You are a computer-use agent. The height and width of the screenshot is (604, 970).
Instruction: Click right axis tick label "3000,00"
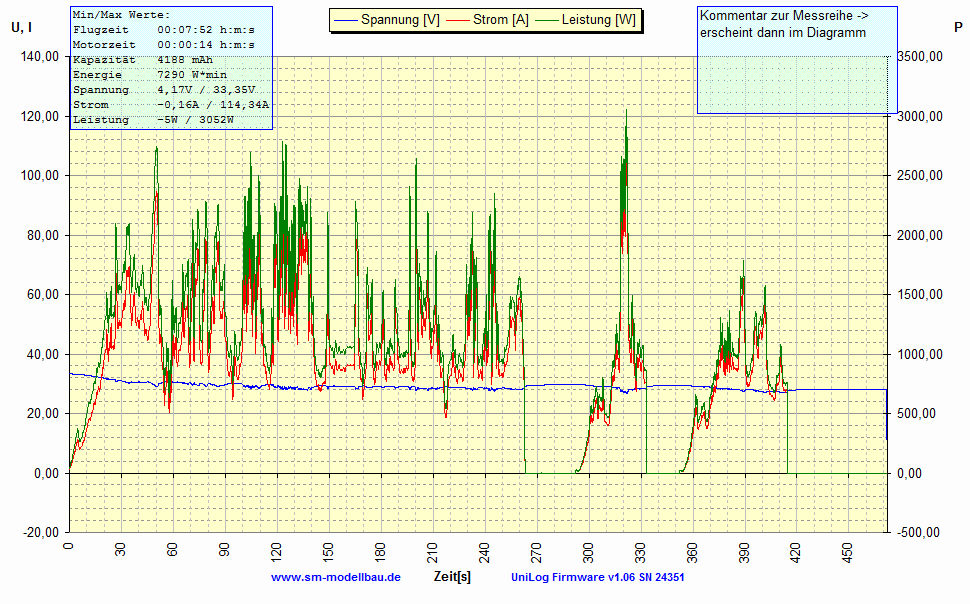920,116
